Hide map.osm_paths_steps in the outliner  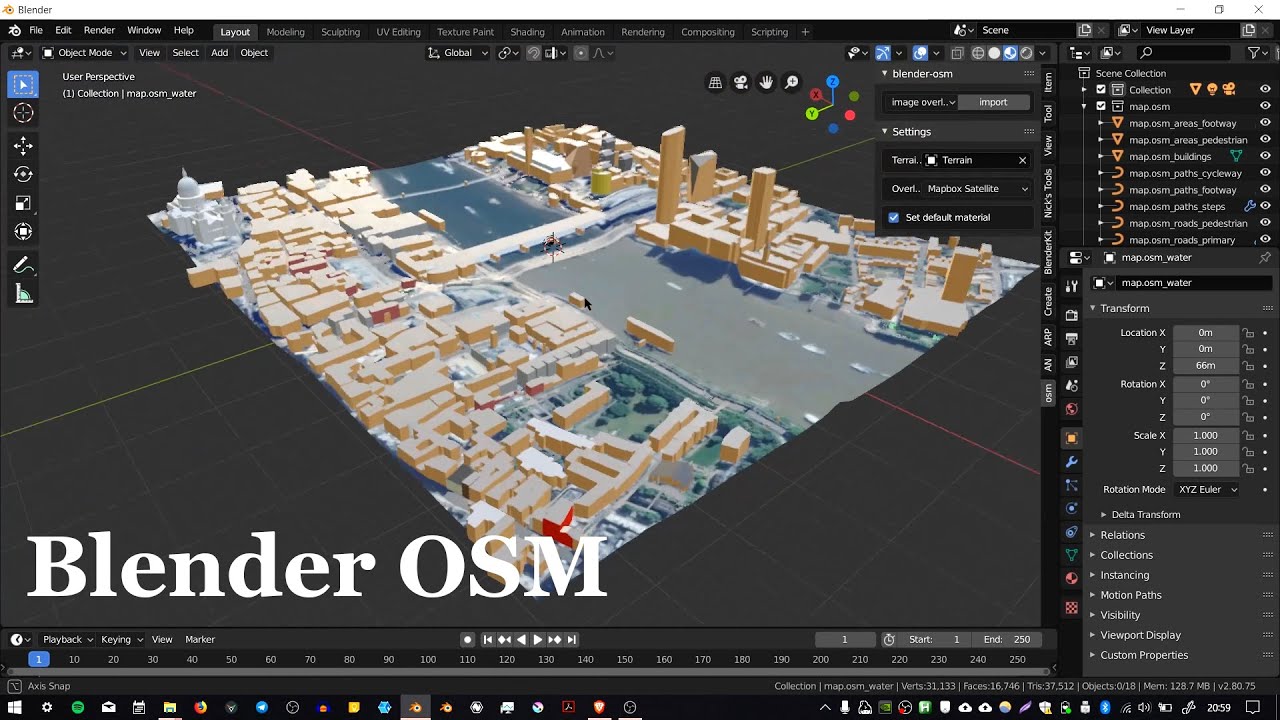(x=1265, y=207)
